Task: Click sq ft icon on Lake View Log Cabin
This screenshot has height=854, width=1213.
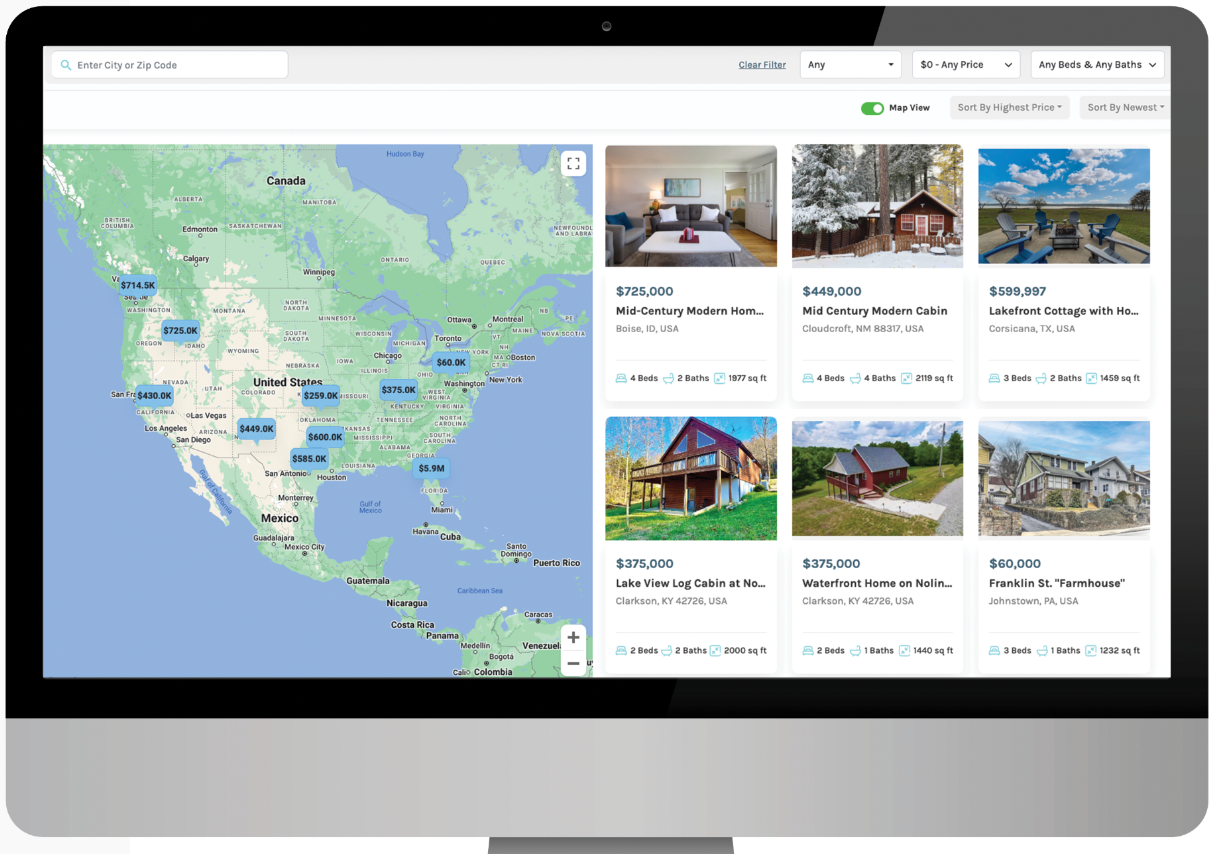Action: pos(716,651)
